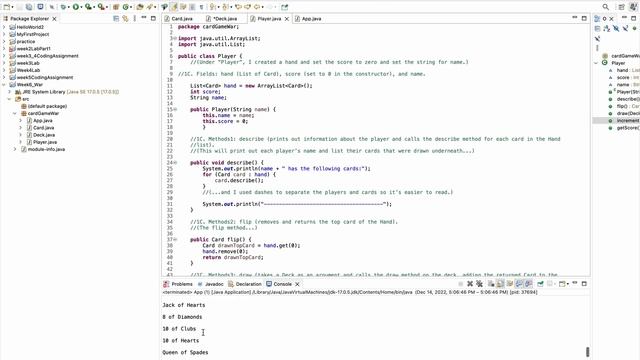This screenshot has width=640, height=360.
Task: Click the Back navigation arrow icon
Action: coord(257,7)
